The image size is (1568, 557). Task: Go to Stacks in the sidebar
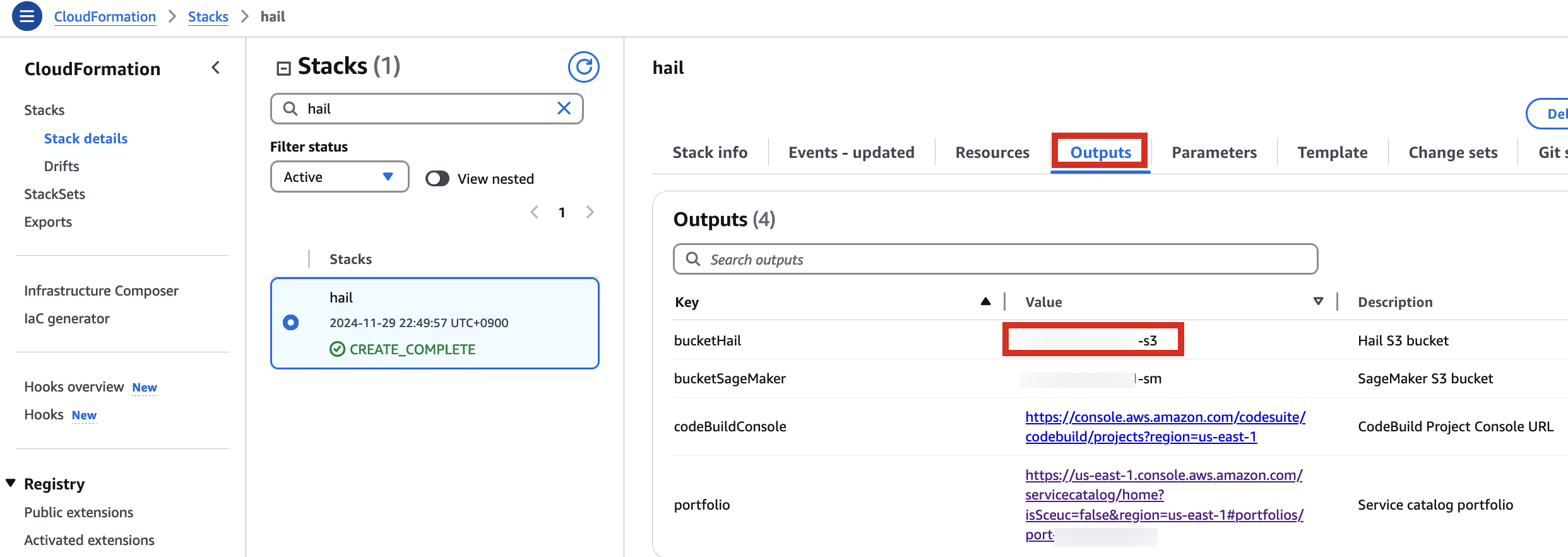44,110
